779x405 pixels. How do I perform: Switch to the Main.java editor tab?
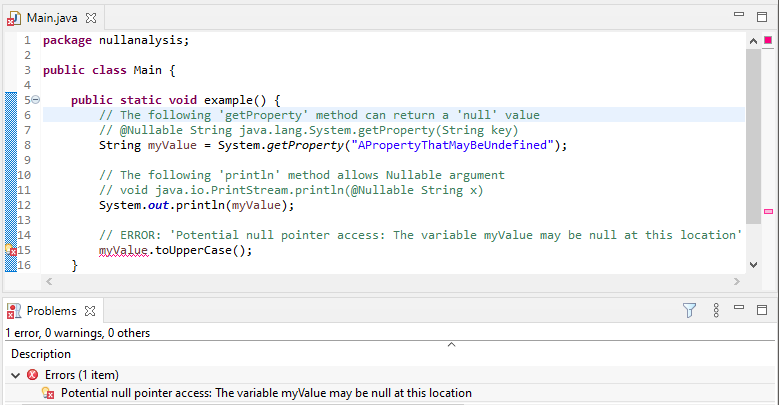click(x=52, y=18)
